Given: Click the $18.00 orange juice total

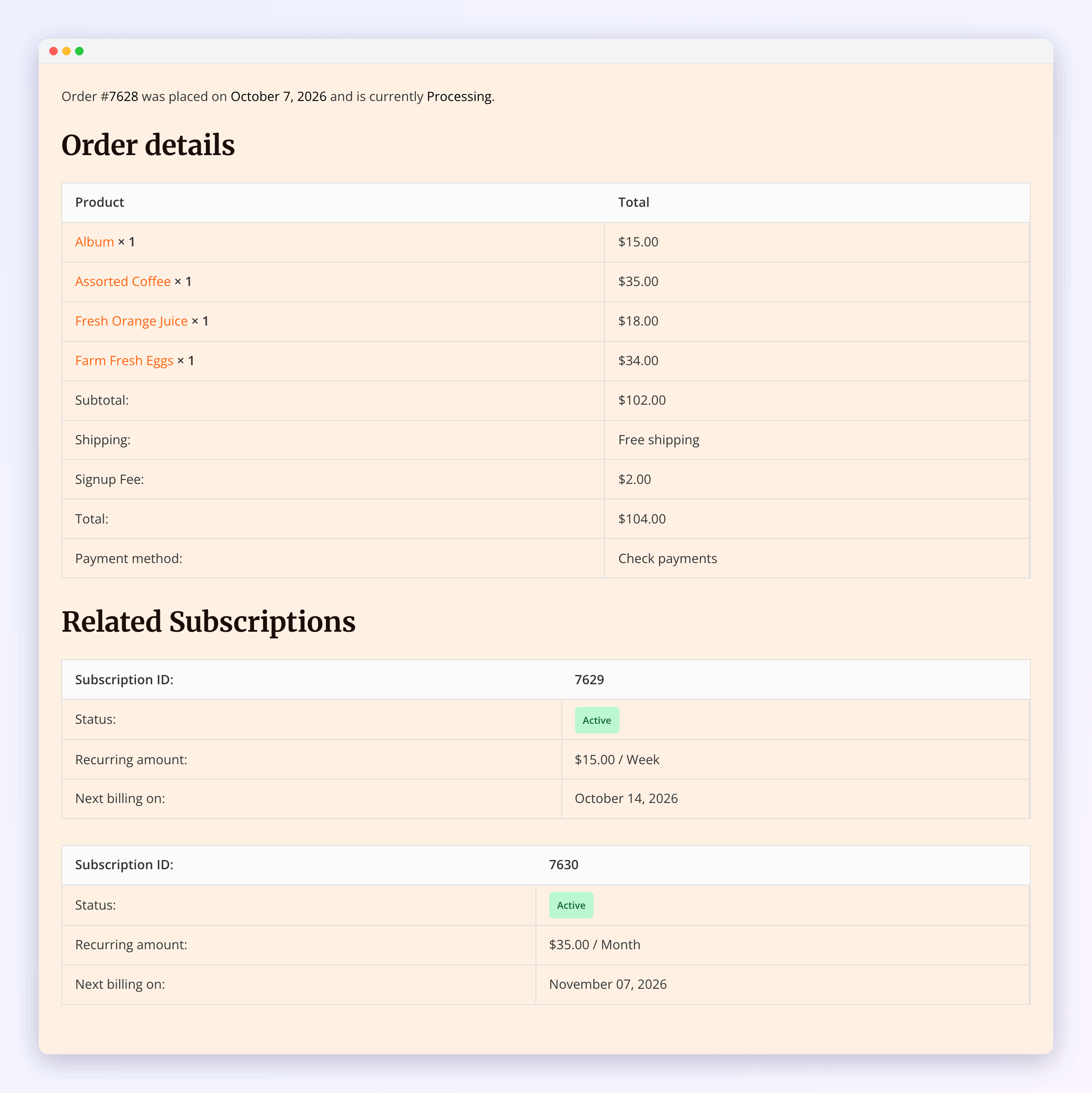Looking at the screenshot, I should (638, 322).
